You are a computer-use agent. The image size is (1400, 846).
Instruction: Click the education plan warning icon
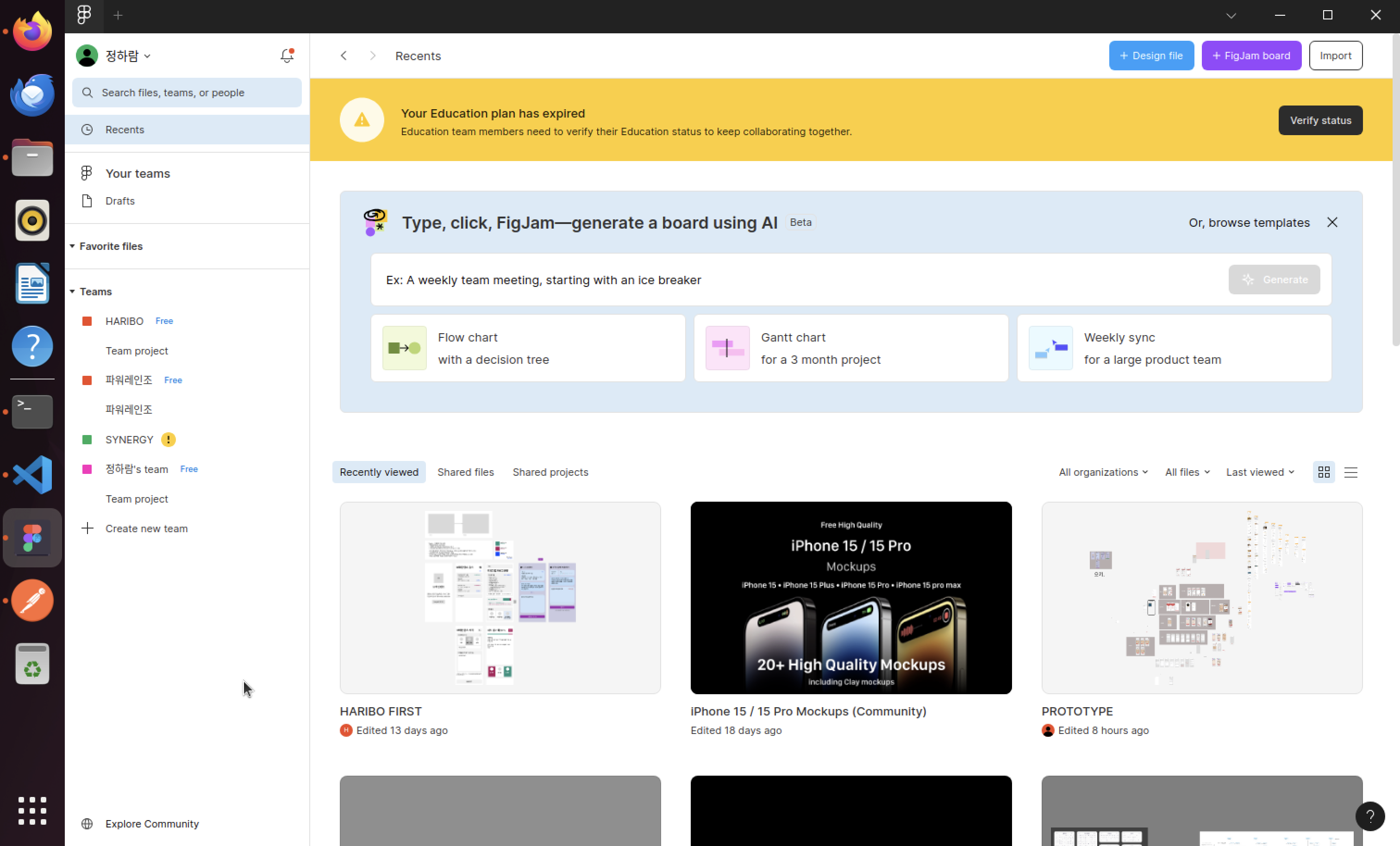point(362,120)
